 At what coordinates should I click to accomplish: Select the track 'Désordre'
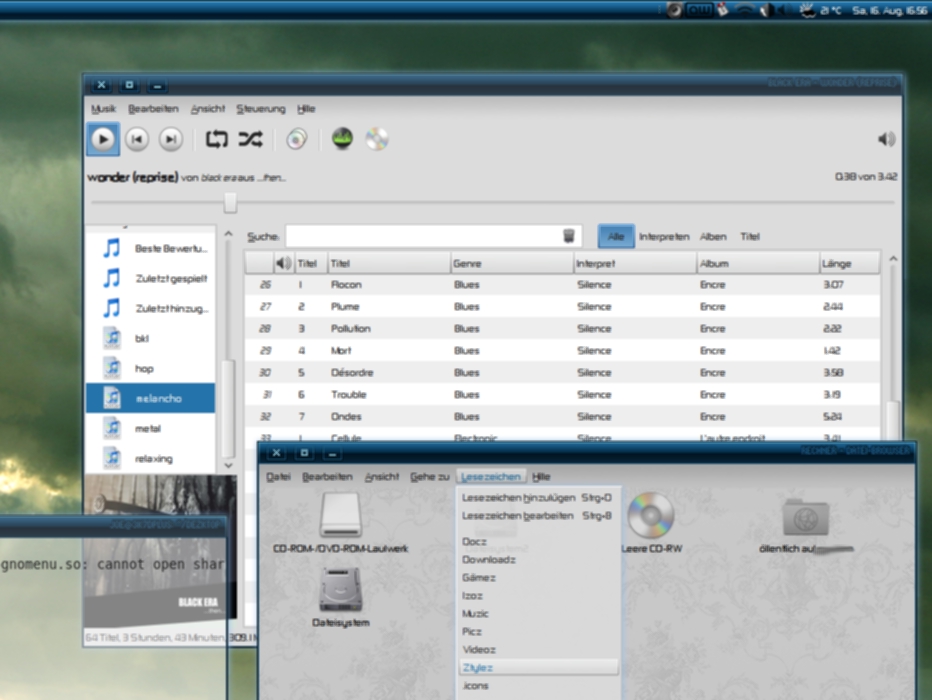click(x=562, y=373)
